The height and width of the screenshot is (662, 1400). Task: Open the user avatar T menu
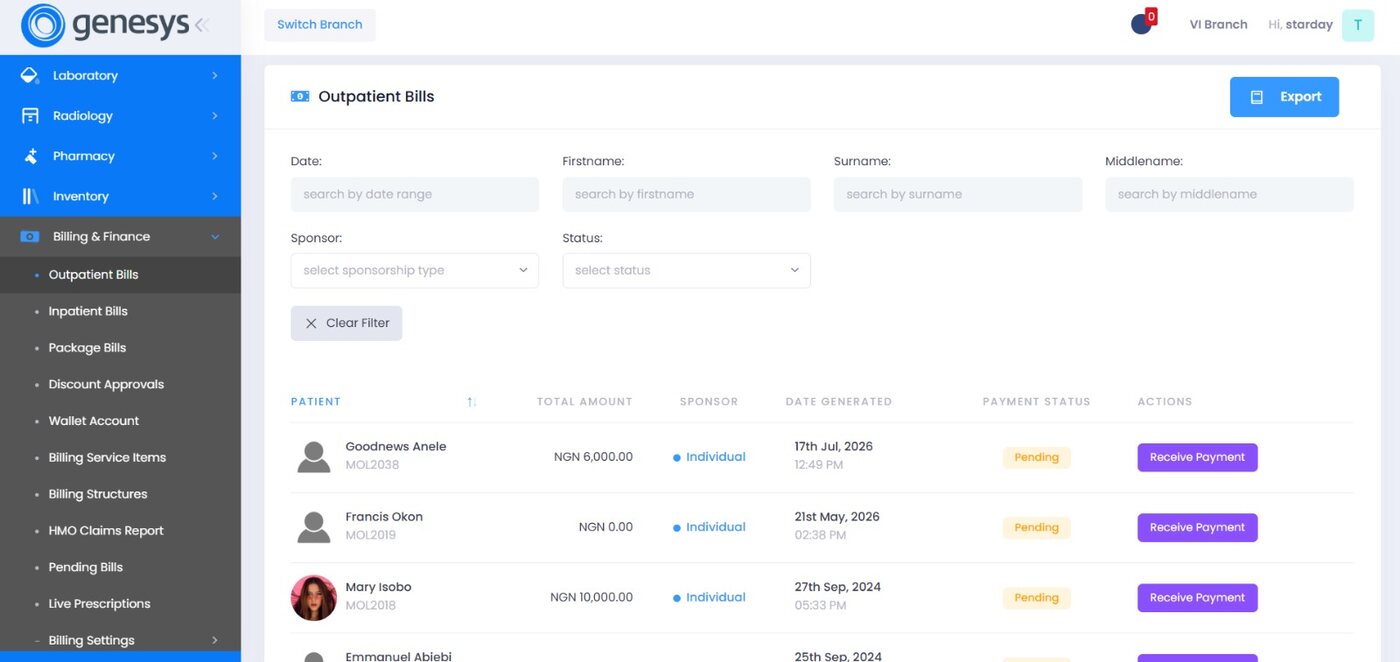coord(1358,25)
